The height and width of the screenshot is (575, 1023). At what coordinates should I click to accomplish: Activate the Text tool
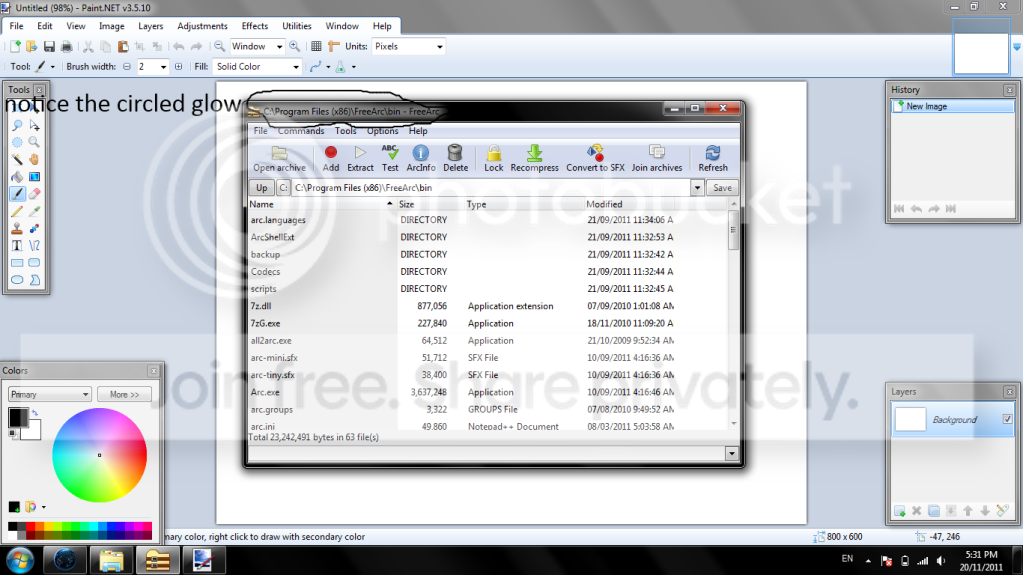17,246
